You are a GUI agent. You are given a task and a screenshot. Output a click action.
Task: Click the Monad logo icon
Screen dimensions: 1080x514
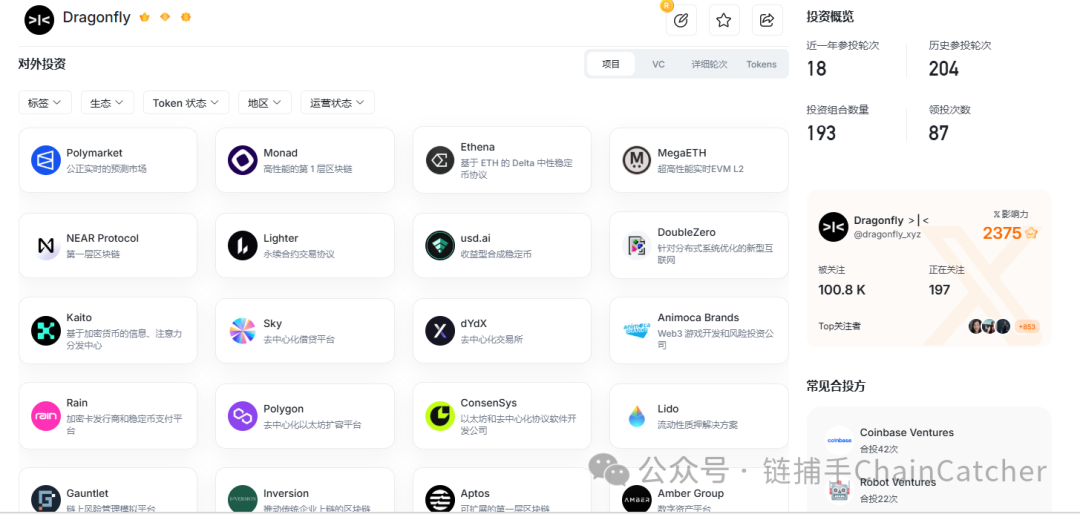click(242, 160)
